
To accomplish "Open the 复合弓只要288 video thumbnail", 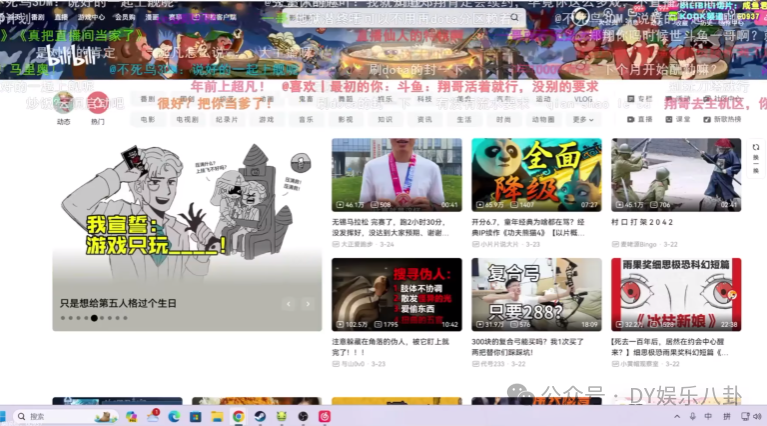I will [x=537, y=294].
